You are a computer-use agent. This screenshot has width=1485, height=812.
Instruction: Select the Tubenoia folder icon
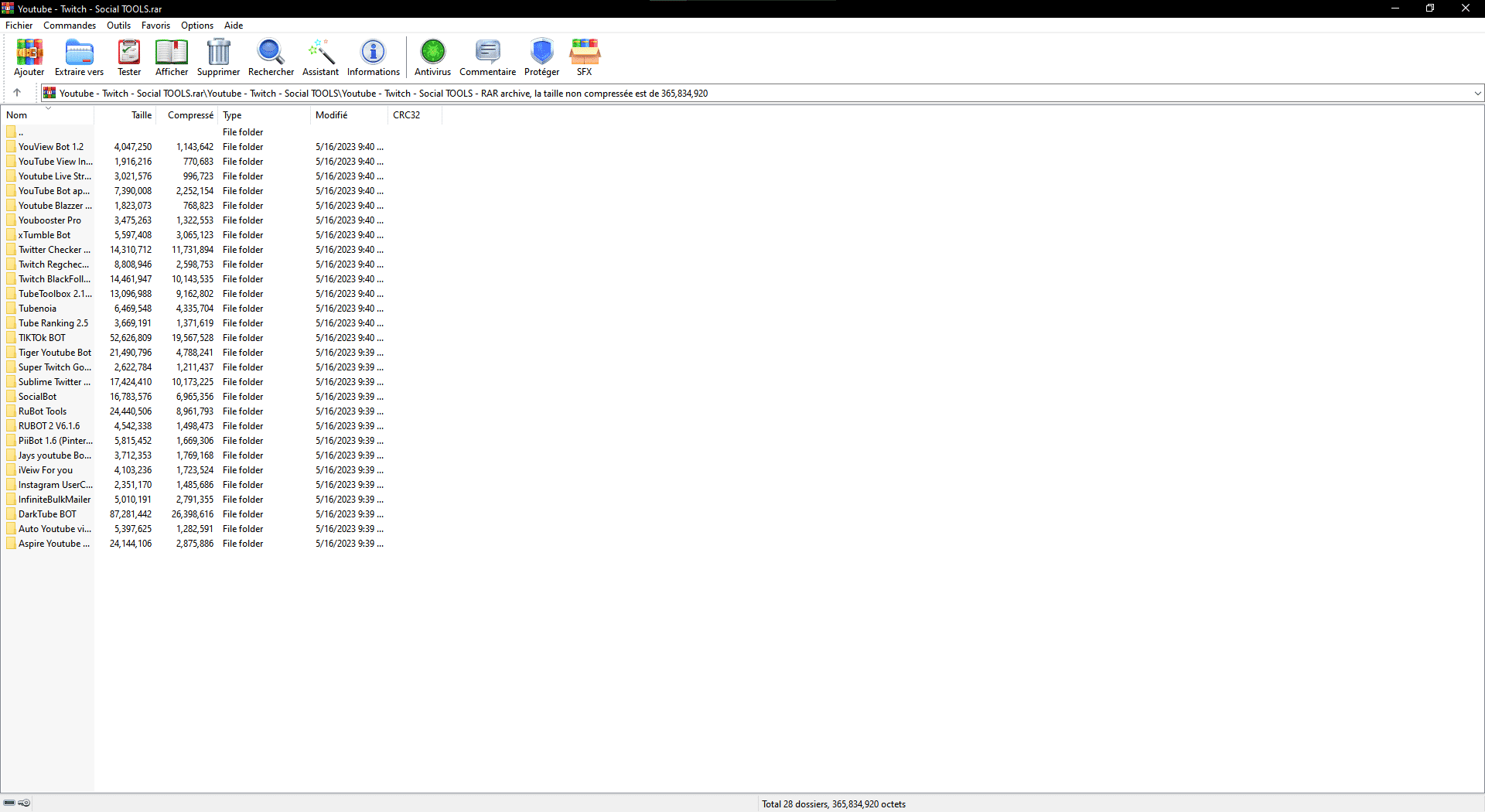coord(11,309)
